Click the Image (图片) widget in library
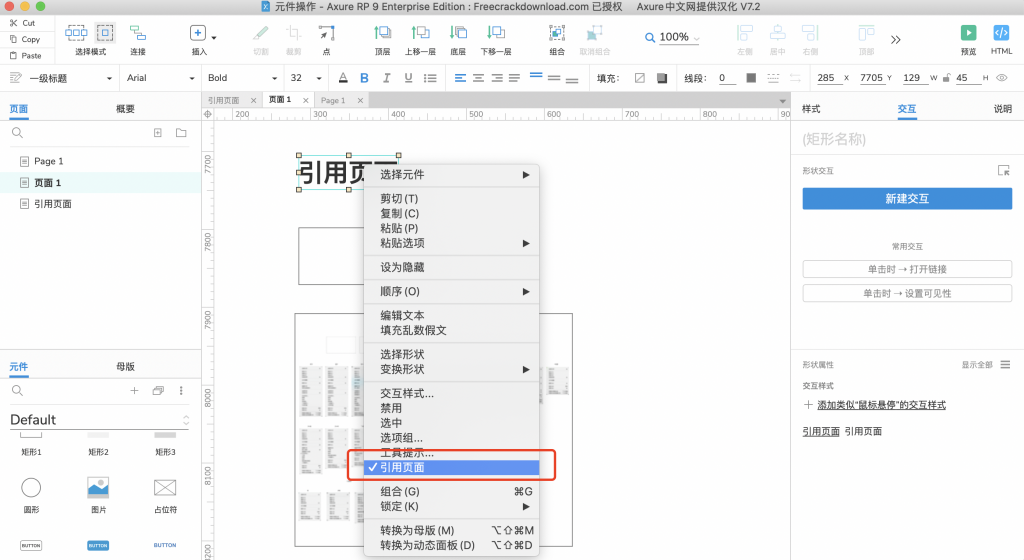The width and height of the screenshot is (1024, 560). pos(98,487)
